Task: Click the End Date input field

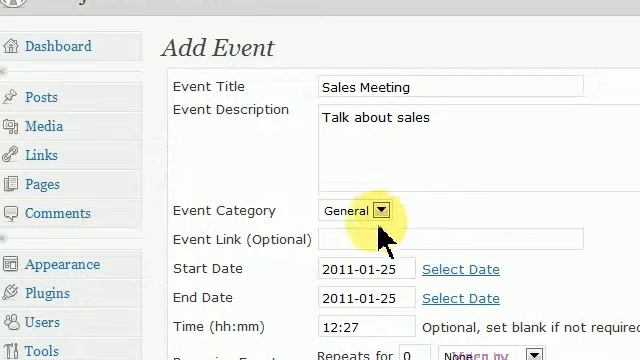Action: (x=367, y=298)
